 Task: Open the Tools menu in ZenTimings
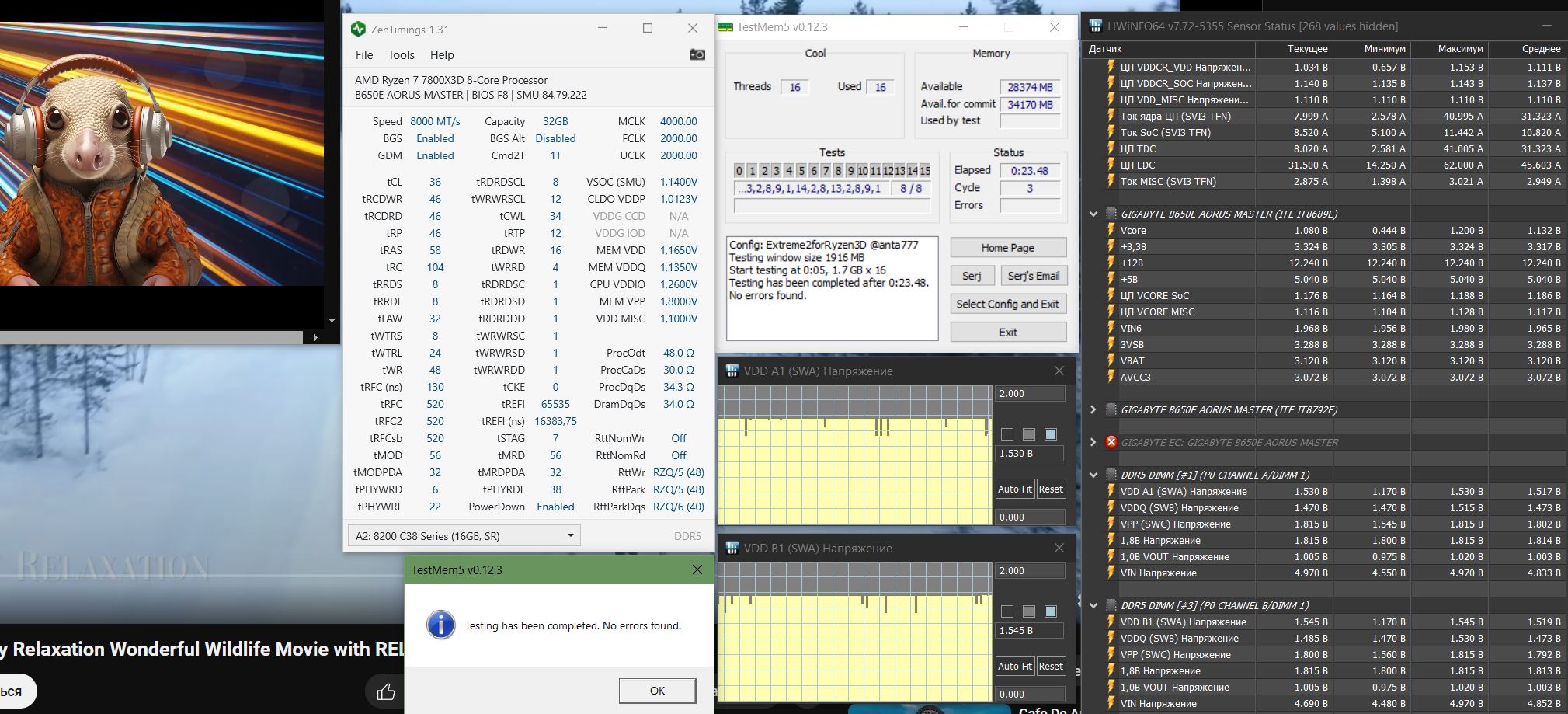[x=401, y=55]
